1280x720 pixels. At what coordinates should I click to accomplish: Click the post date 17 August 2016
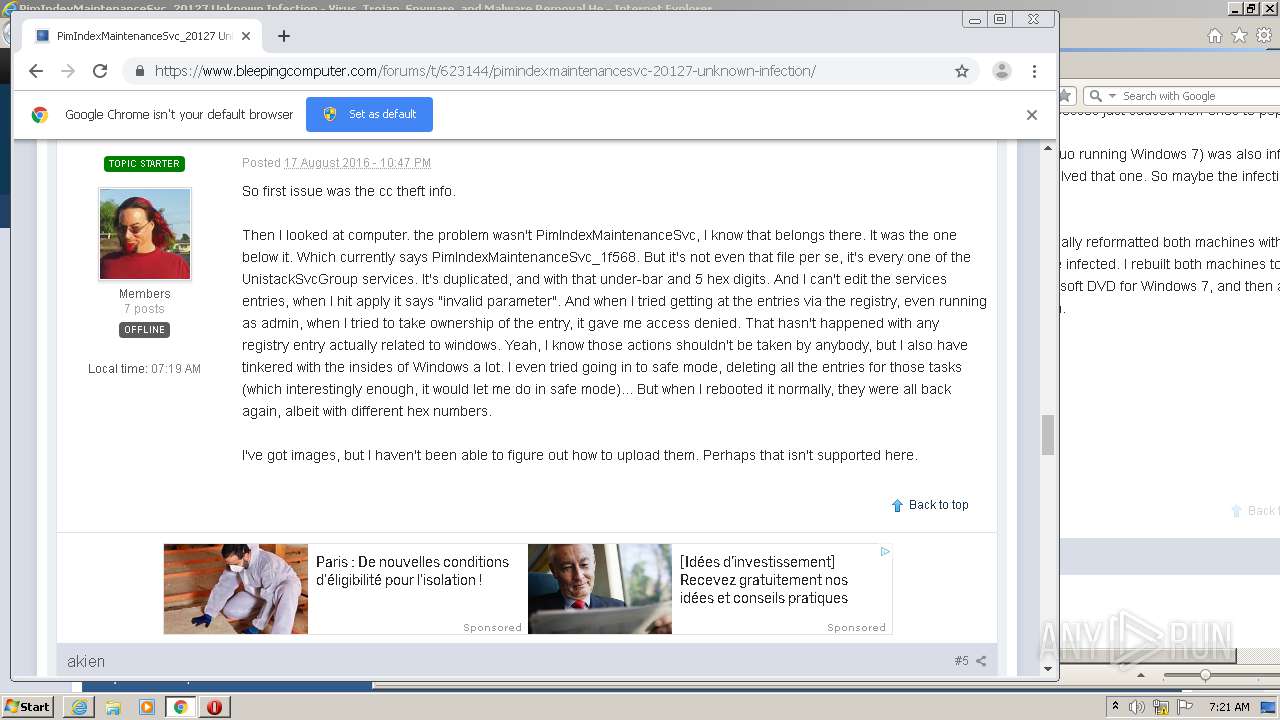coord(357,163)
